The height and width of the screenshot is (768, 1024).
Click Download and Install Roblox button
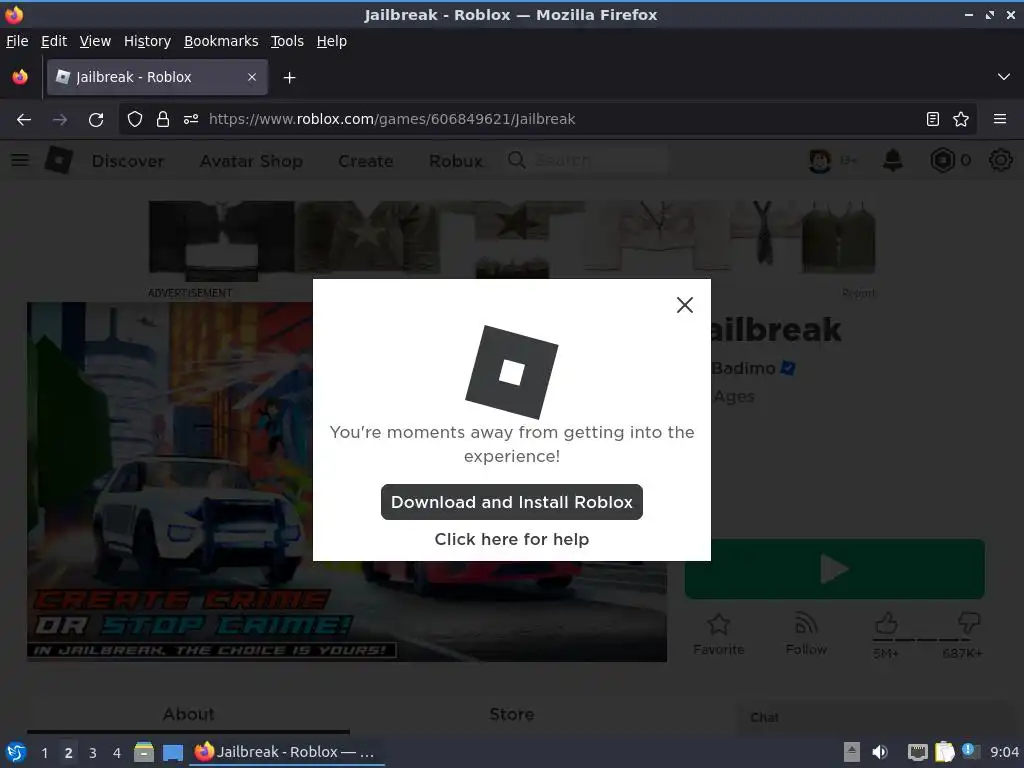pos(511,502)
